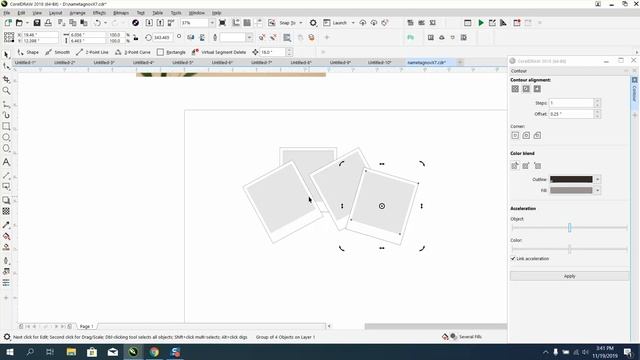Click the Outline black color swatch
This screenshot has width=640, height=360.
[x=571, y=179]
